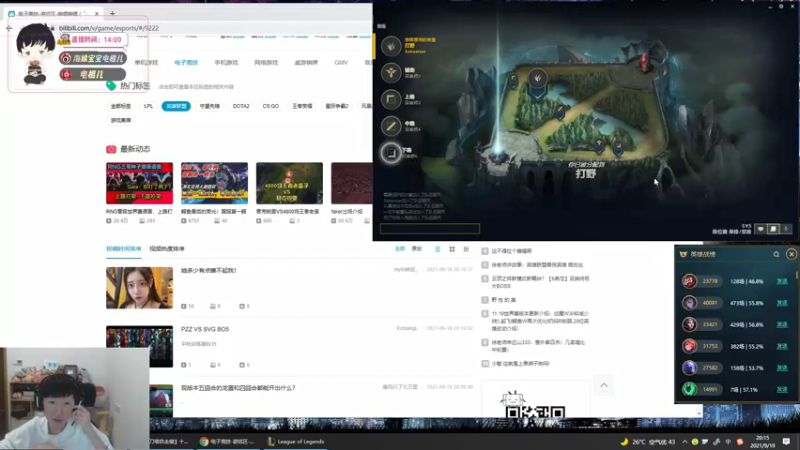The width and height of the screenshot is (800, 450).
Task: Select the LPL hot tag
Action: point(148,106)
